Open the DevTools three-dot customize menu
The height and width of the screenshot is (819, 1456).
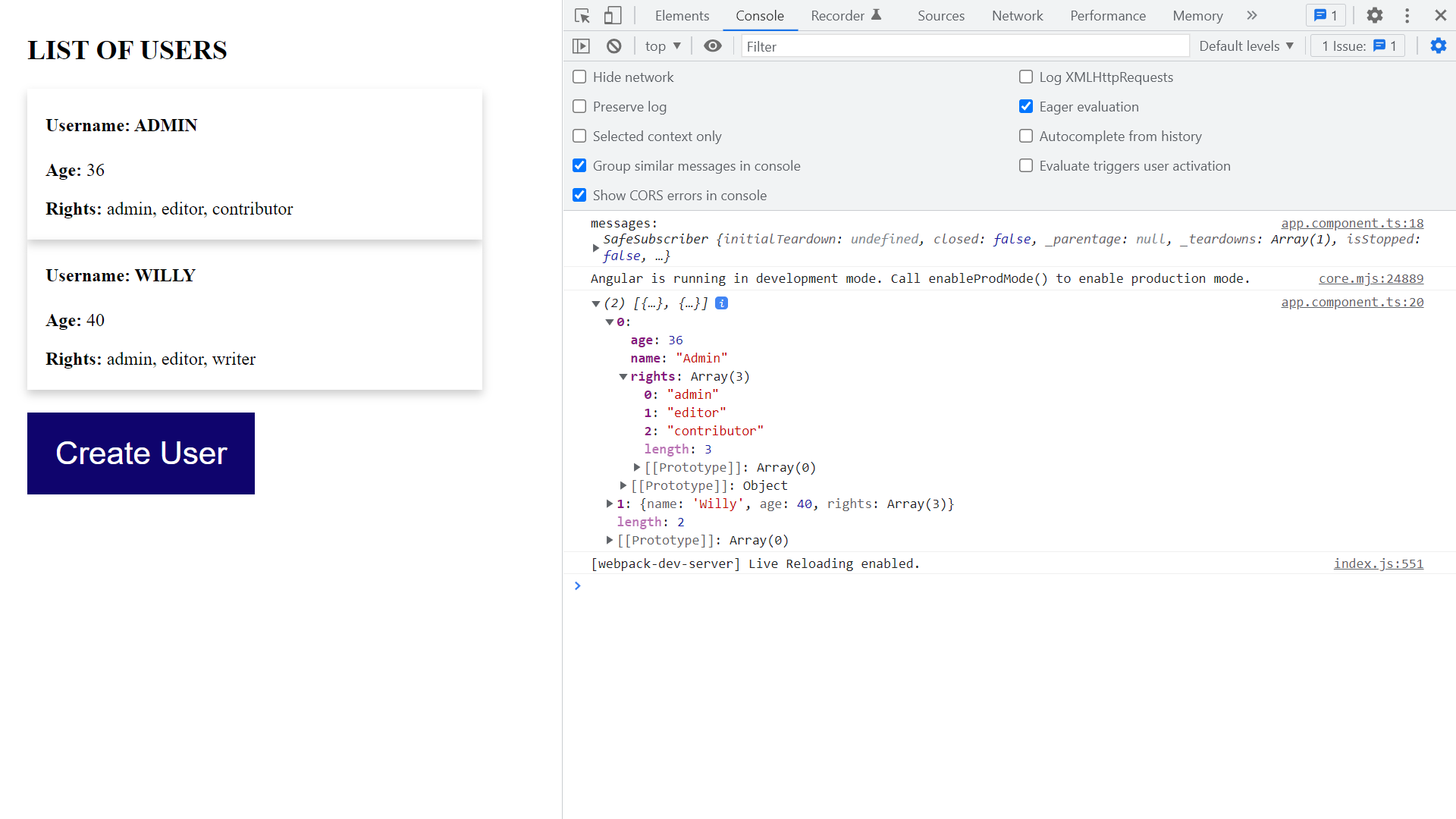click(x=1407, y=16)
